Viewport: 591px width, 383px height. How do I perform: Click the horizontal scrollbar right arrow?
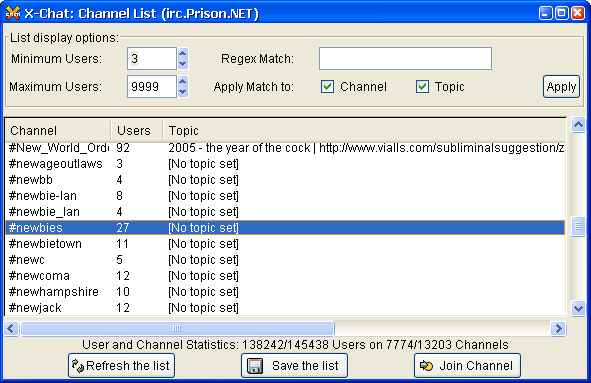click(558, 328)
